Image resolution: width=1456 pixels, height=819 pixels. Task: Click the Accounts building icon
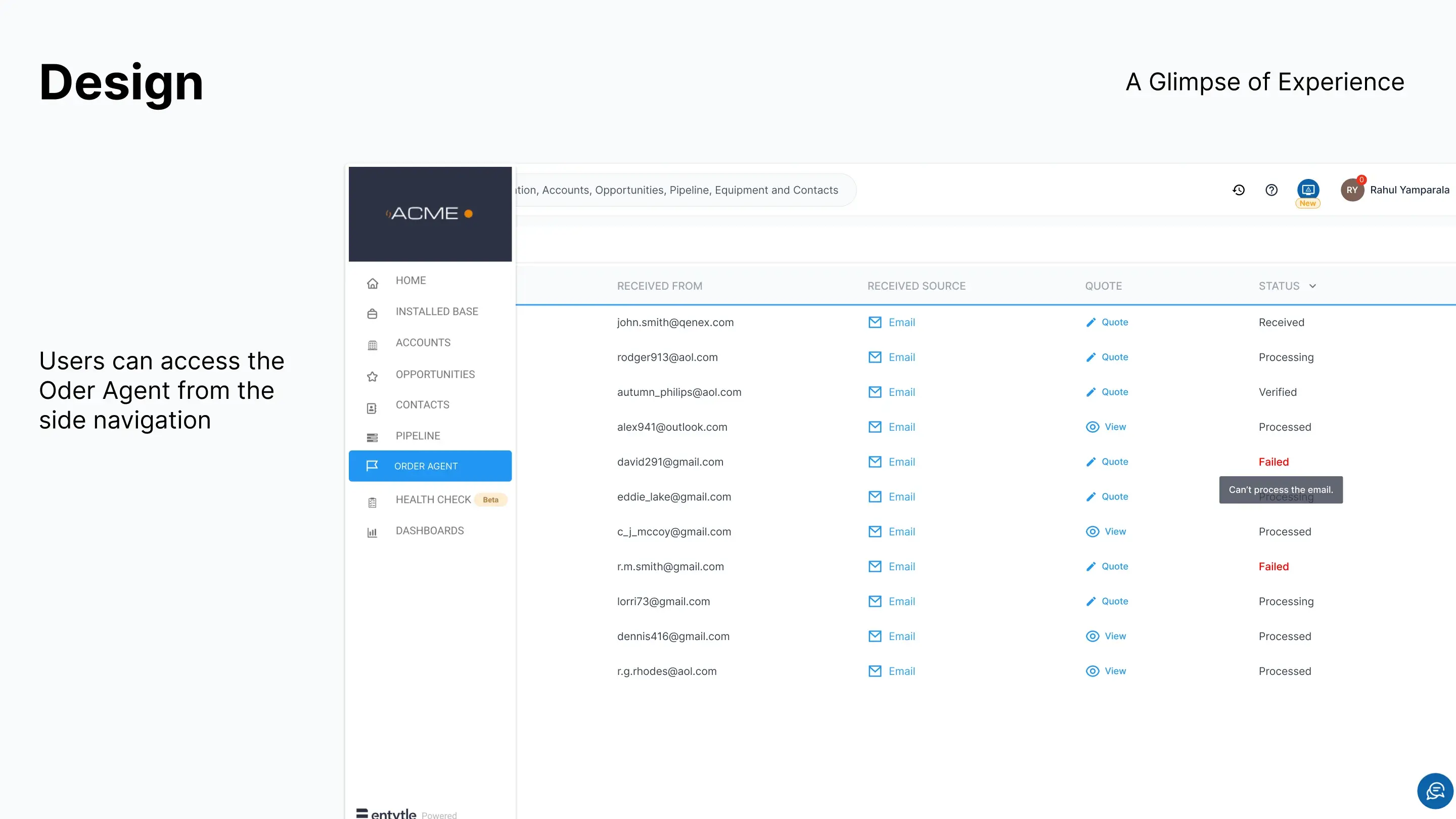[x=372, y=345]
